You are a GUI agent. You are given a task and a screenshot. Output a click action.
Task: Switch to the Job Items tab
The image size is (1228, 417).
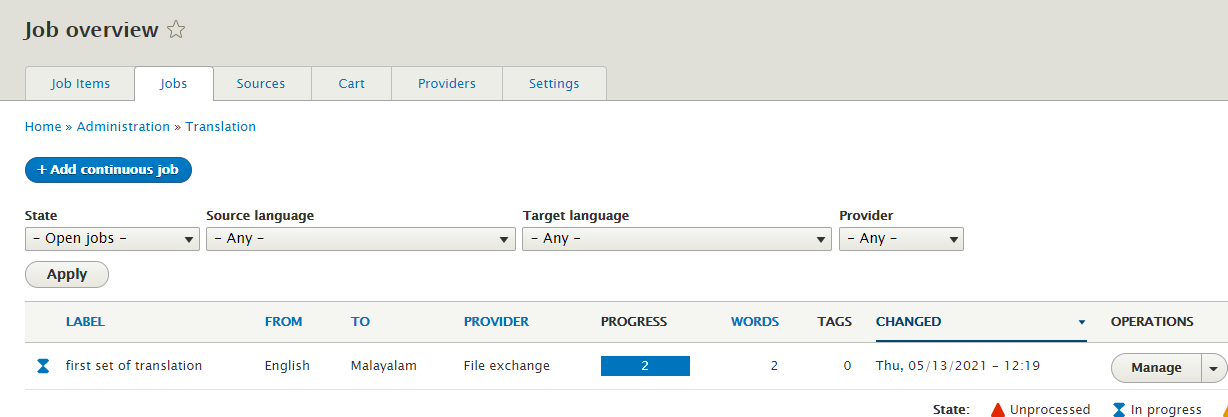(x=80, y=84)
